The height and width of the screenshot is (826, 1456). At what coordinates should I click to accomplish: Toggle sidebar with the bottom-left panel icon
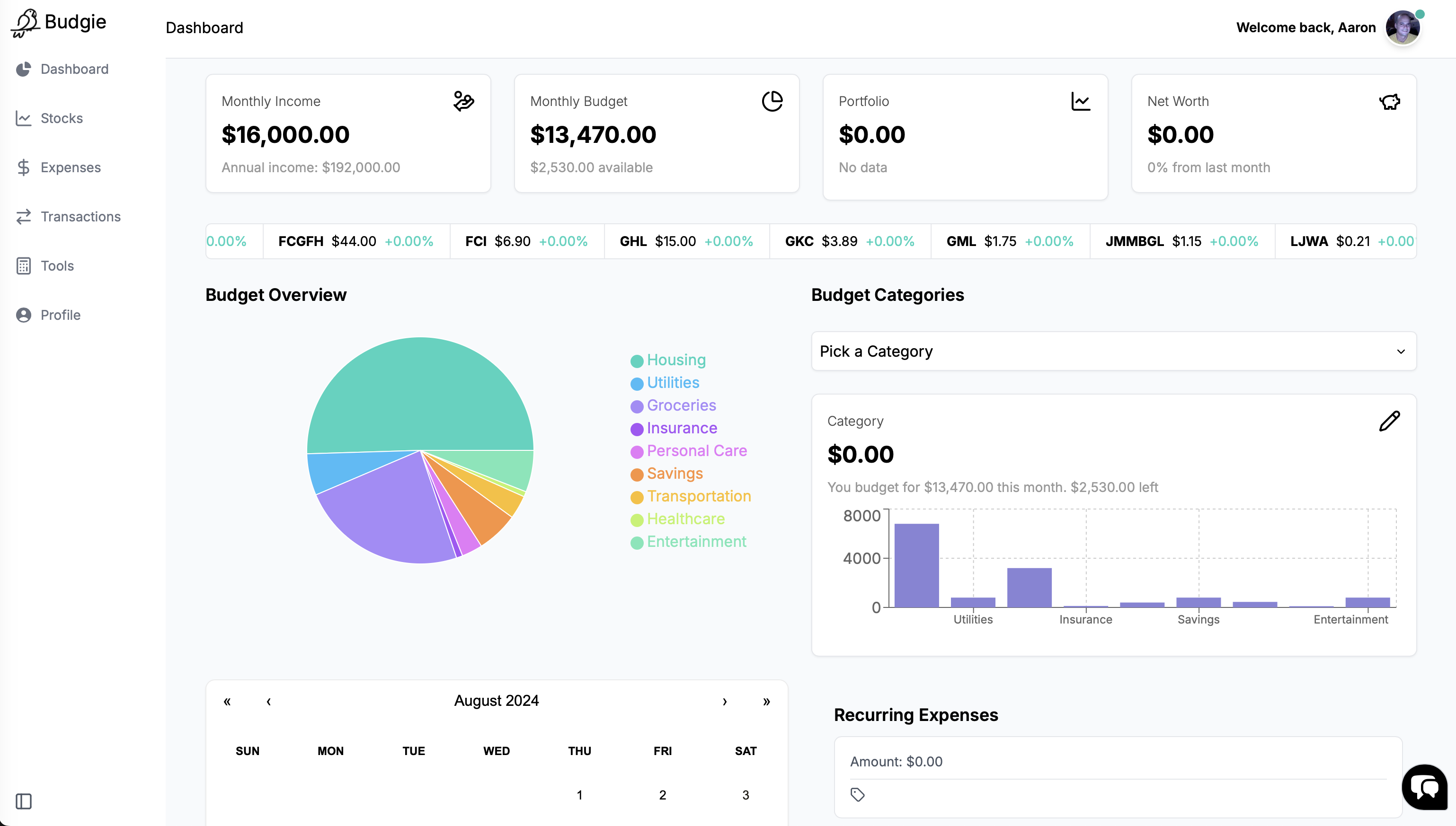[x=23, y=801]
